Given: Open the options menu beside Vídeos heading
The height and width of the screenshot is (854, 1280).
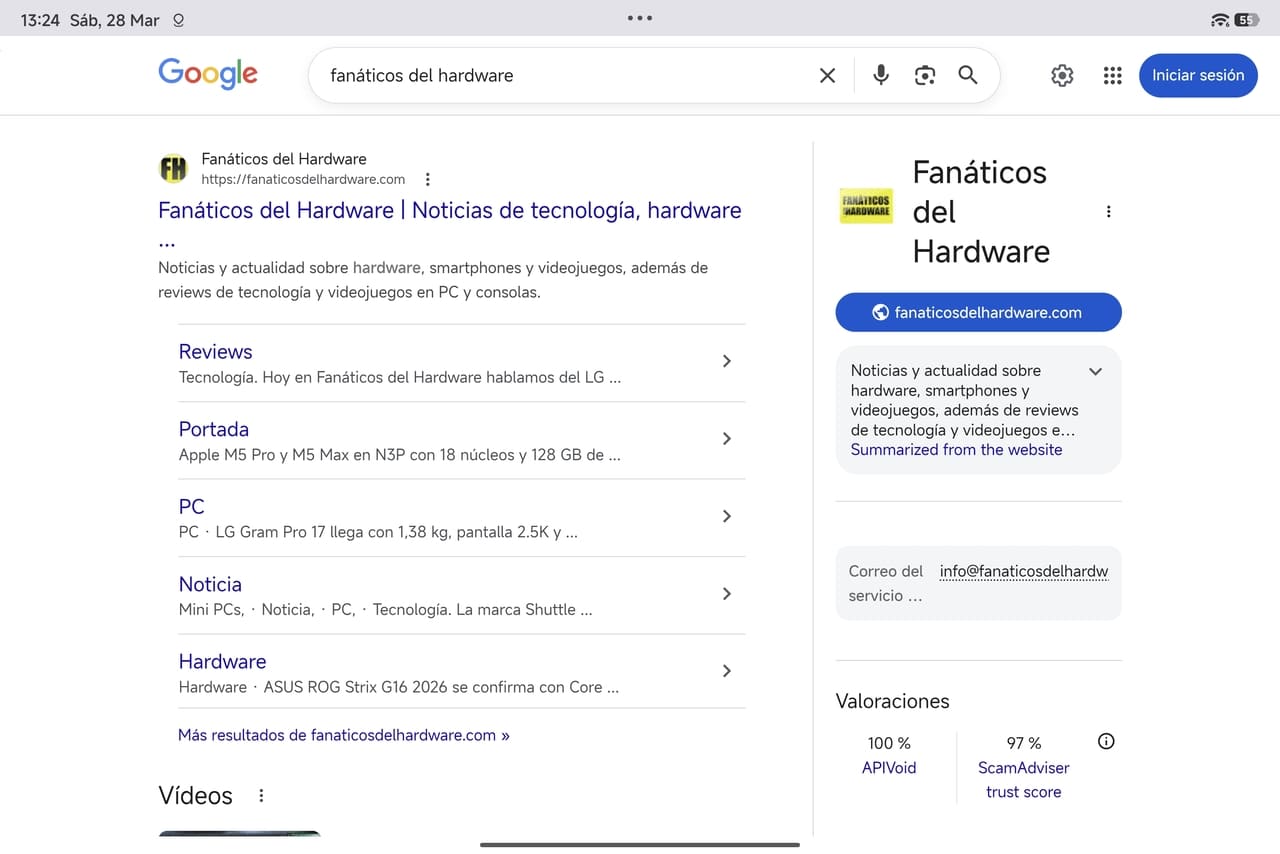Looking at the screenshot, I should (x=261, y=796).
